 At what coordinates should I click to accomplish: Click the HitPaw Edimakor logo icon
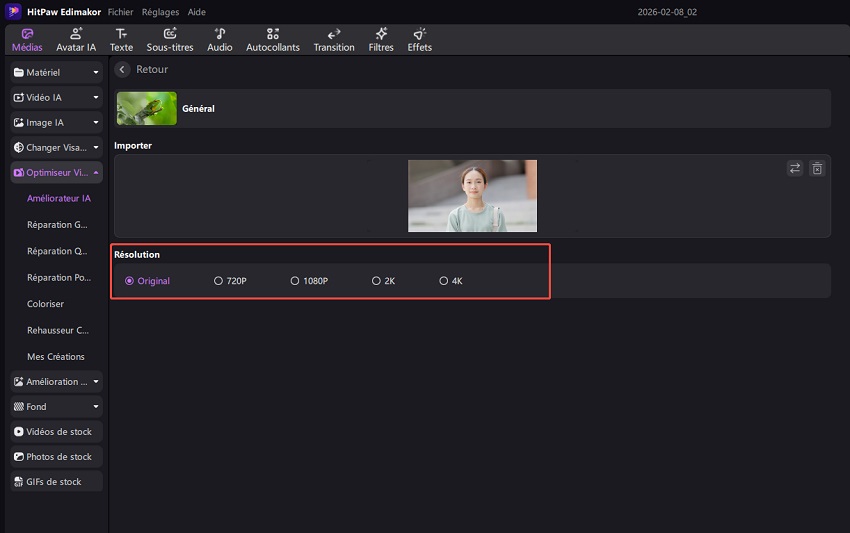(x=14, y=11)
